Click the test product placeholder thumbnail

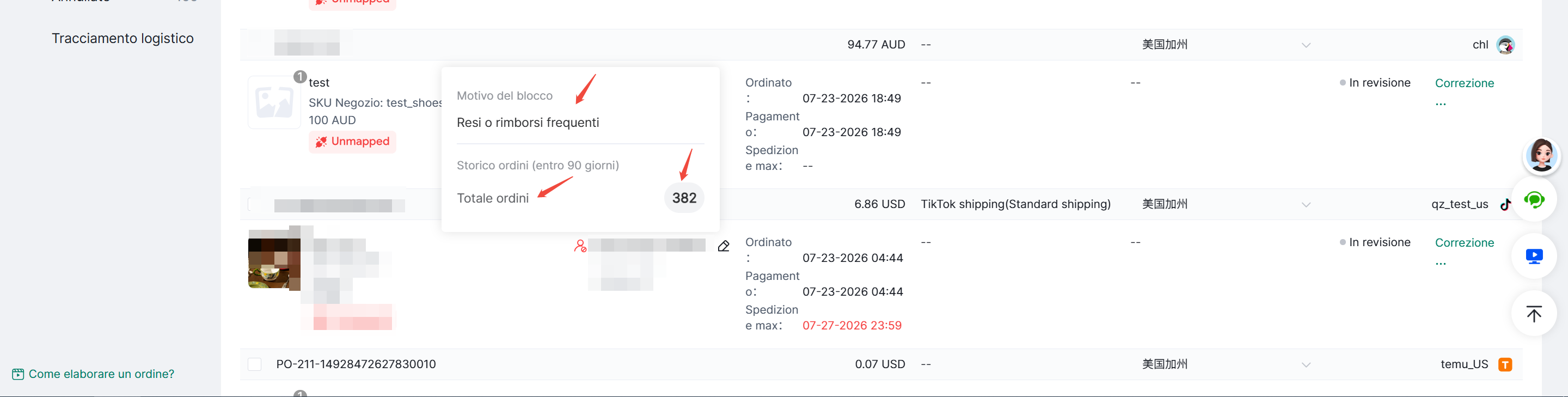pos(274,102)
